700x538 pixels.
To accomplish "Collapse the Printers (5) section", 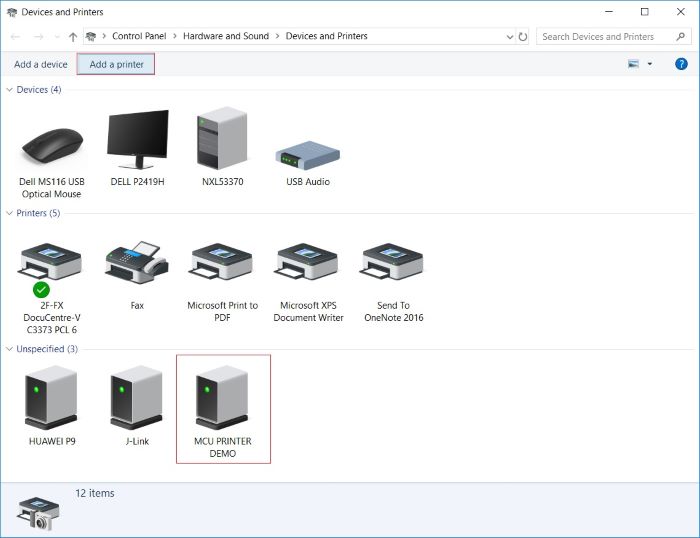I will click(10, 213).
